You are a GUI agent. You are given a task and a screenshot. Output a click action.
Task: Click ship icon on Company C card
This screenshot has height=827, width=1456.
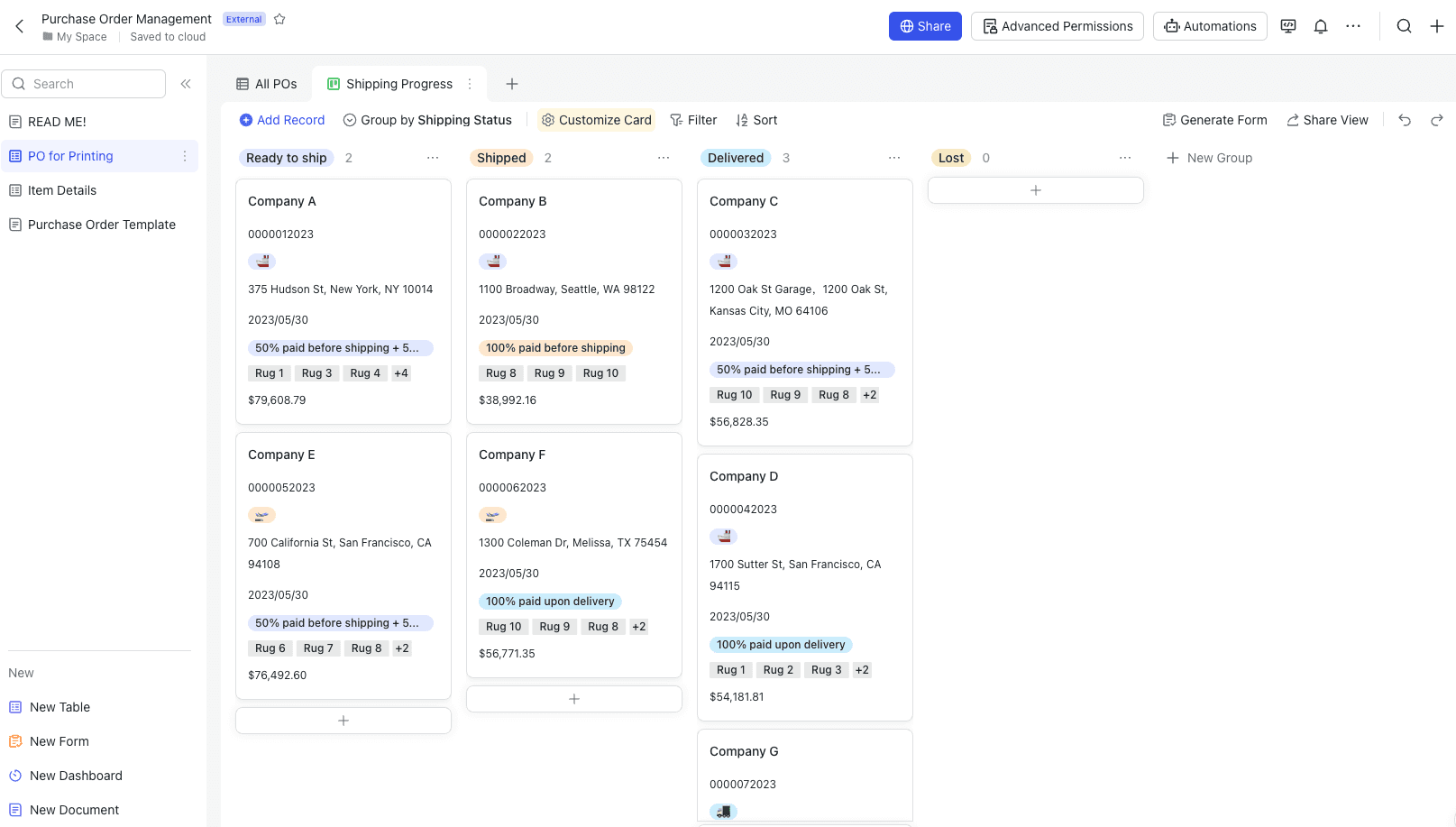point(724,262)
